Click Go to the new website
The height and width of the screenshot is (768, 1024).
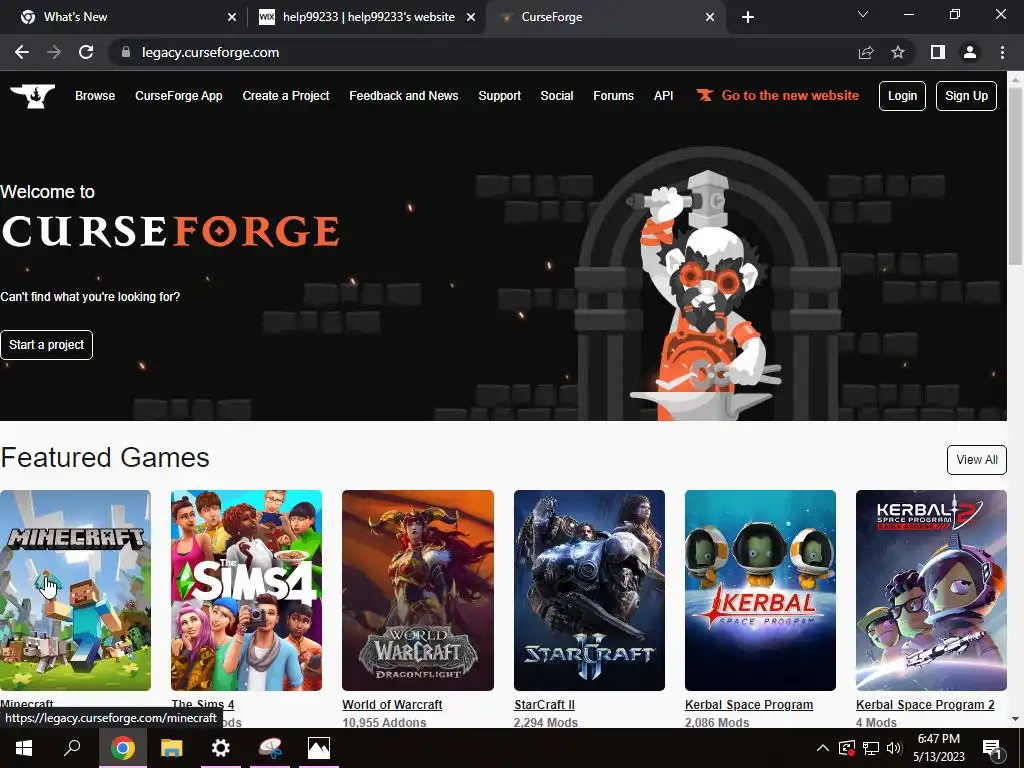(777, 95)
